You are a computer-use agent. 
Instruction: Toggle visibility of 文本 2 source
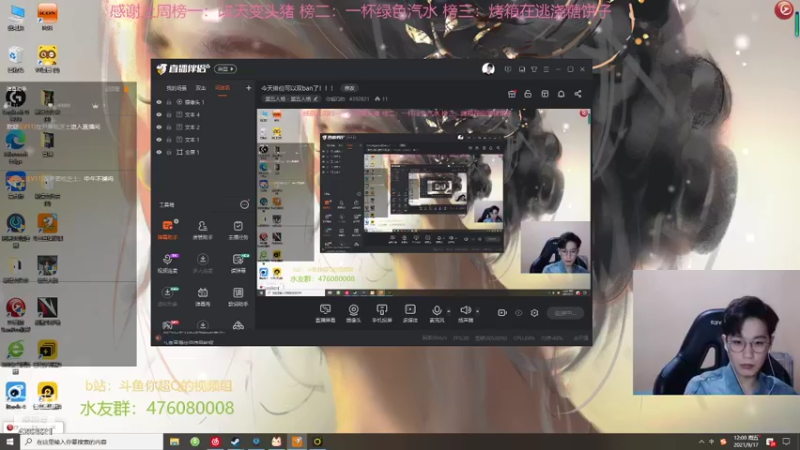159,127
